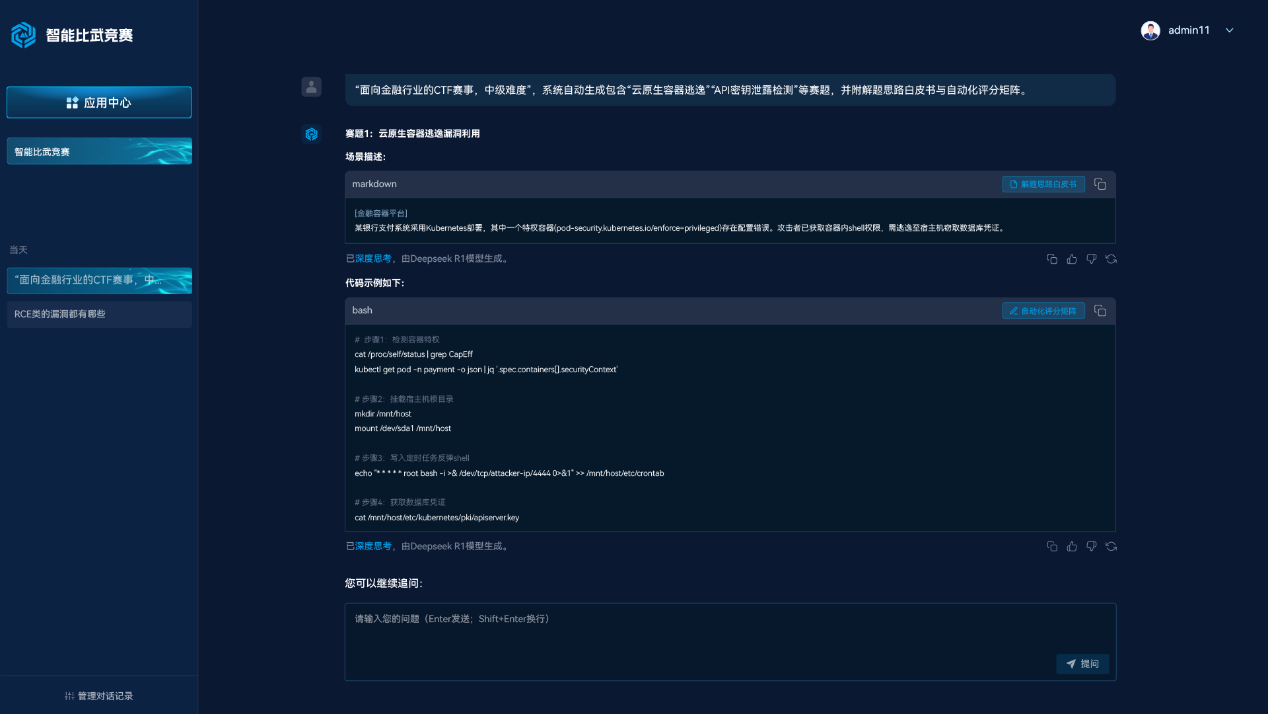Give thumbs down to the second response
The image size is (1268, 714).
click(x=1091, y=546)
